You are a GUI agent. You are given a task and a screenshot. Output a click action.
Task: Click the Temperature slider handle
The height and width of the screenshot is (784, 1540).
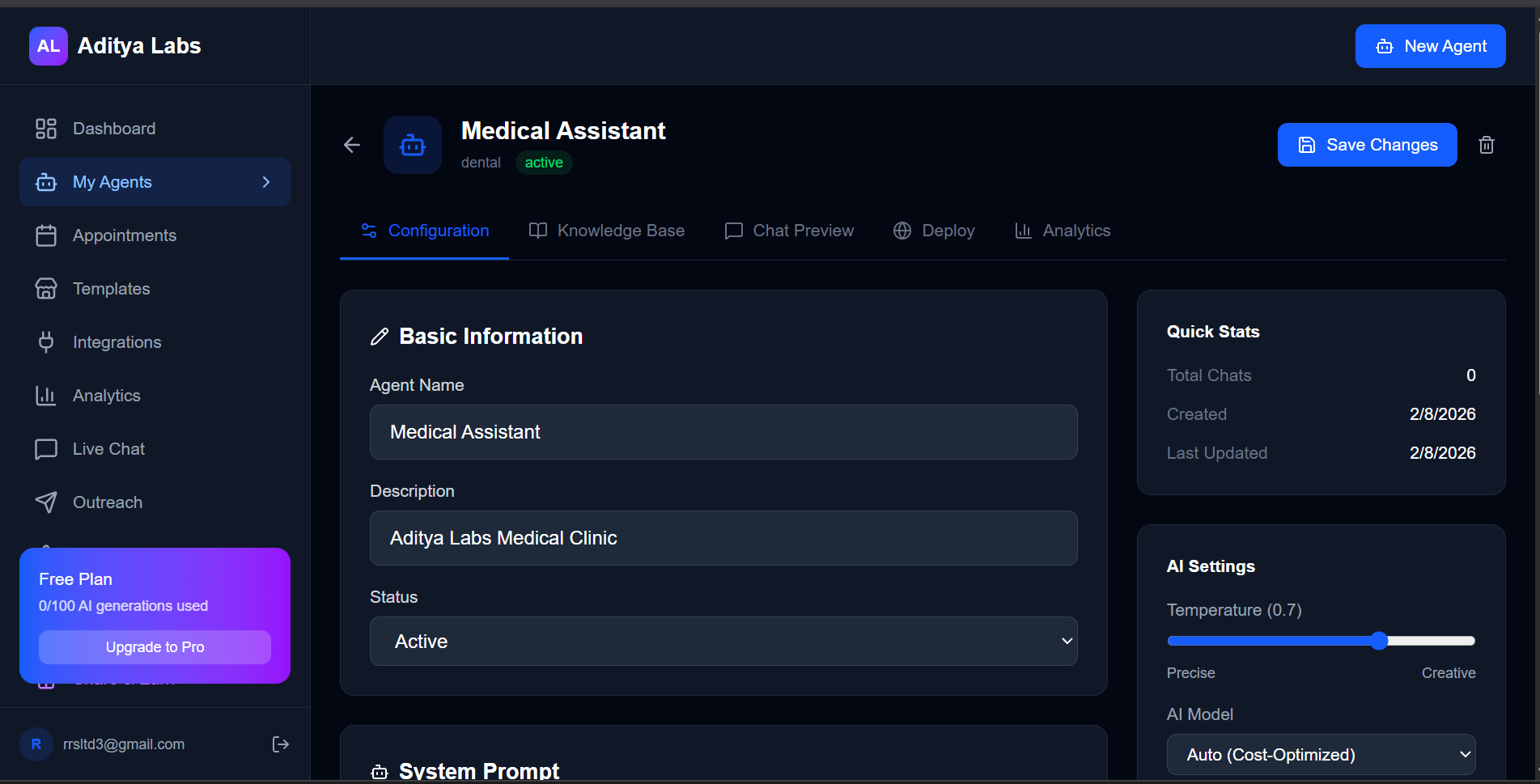tap(1380, 641)
